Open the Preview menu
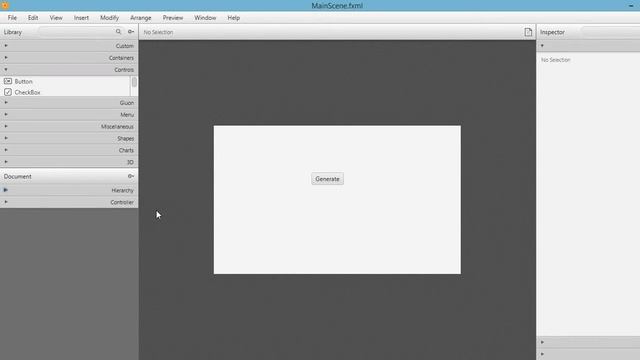640x360 pixels. tap(173, 18)
